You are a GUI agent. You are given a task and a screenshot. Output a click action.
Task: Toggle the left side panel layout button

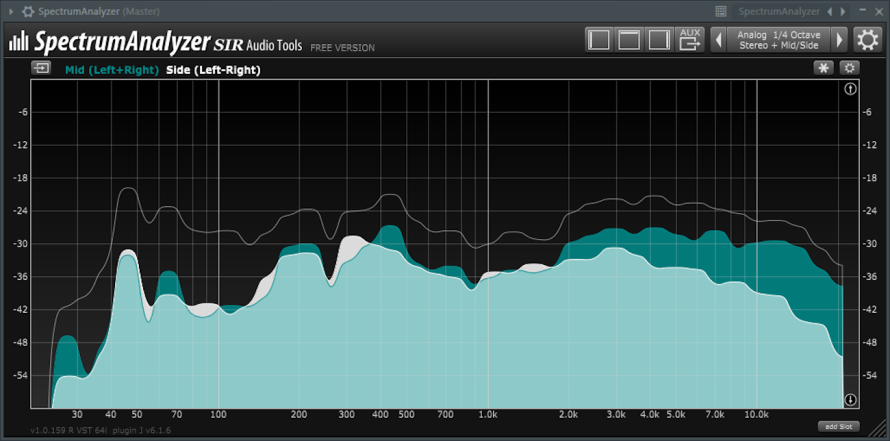599,40
